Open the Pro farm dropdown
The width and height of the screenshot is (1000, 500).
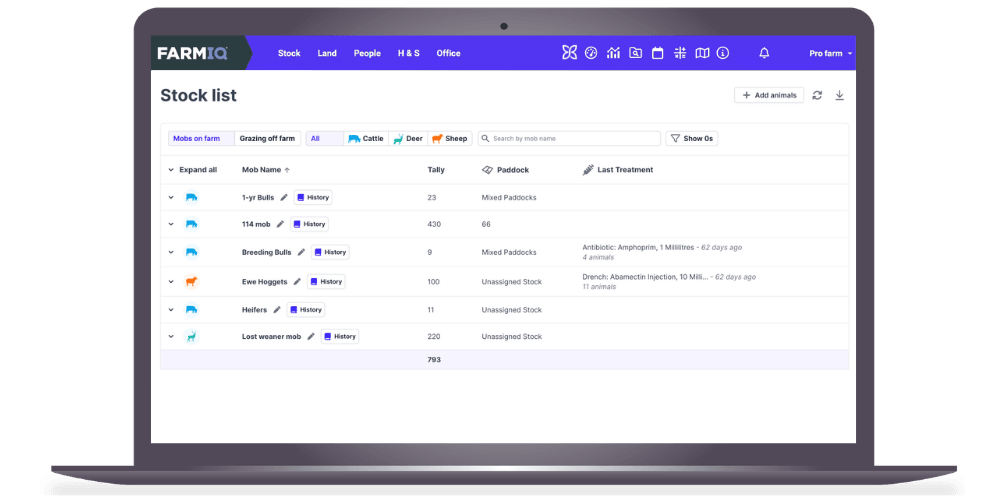pyautogui.click(x=830, y=53)
